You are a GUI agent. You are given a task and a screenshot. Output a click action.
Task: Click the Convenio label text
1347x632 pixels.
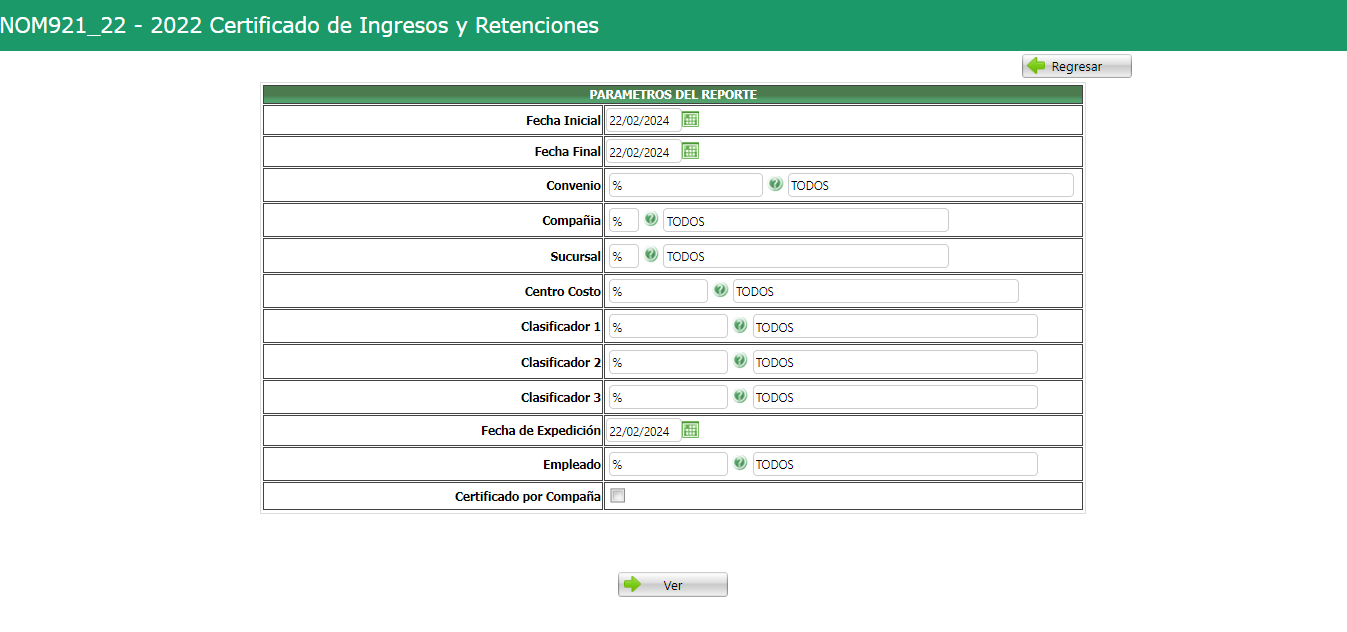coord(574,185)
